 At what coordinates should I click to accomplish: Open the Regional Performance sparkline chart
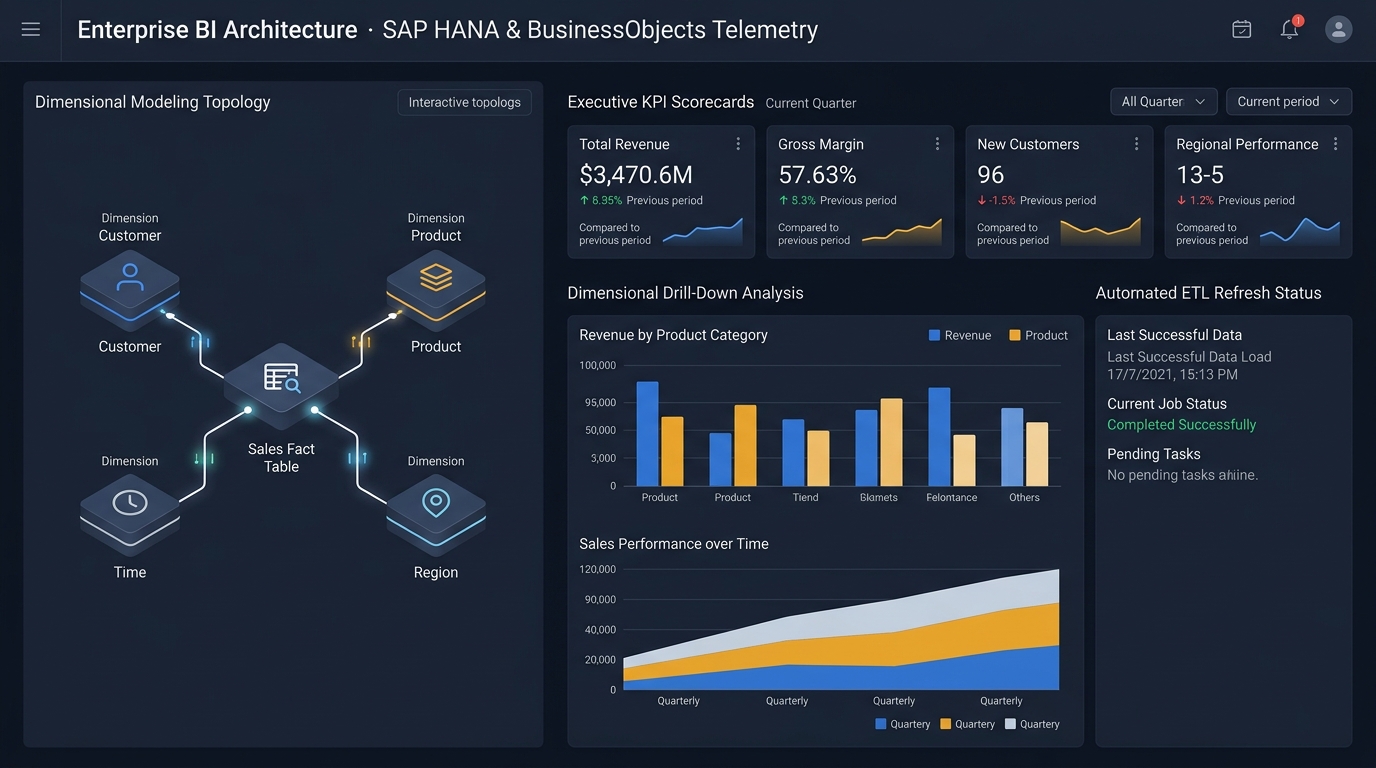[1299, 232]
